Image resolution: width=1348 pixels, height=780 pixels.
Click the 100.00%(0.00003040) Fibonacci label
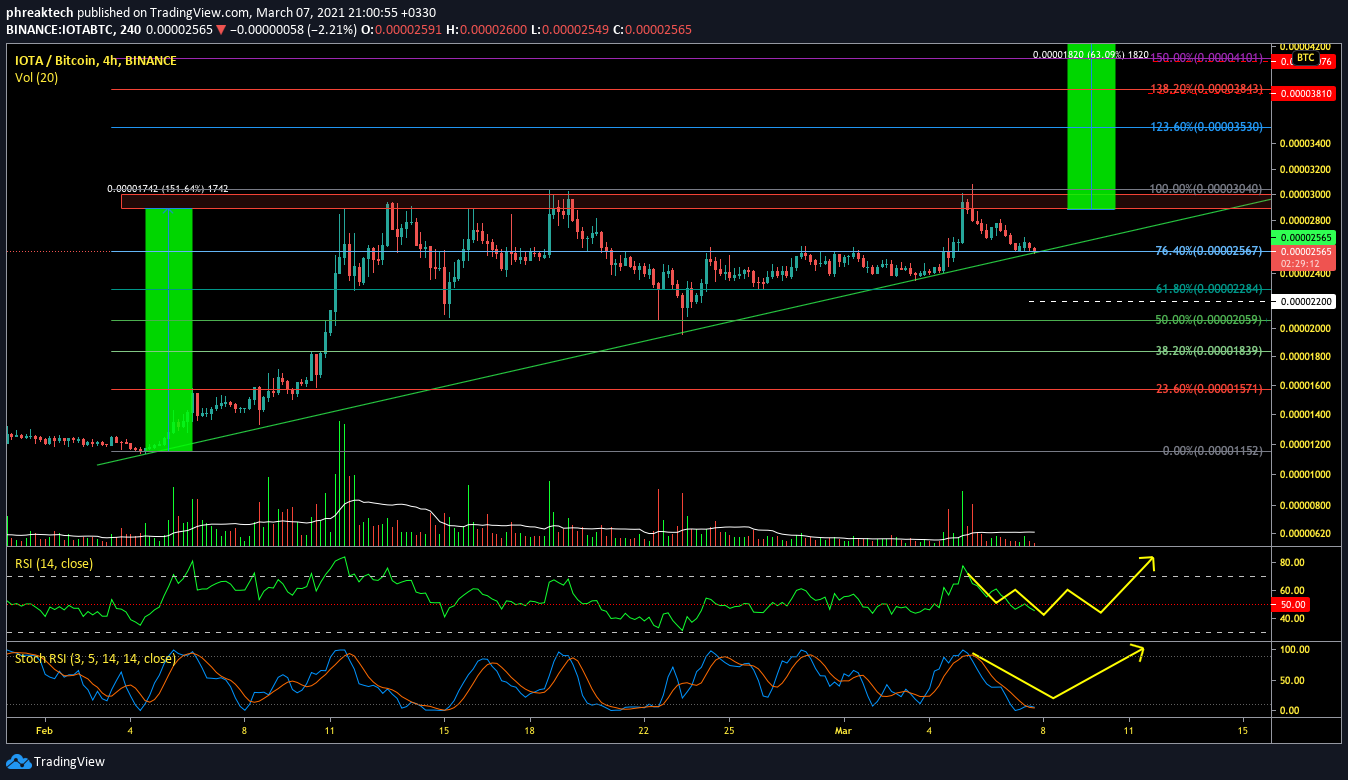pyautogui.click(x=1206, y=189)
